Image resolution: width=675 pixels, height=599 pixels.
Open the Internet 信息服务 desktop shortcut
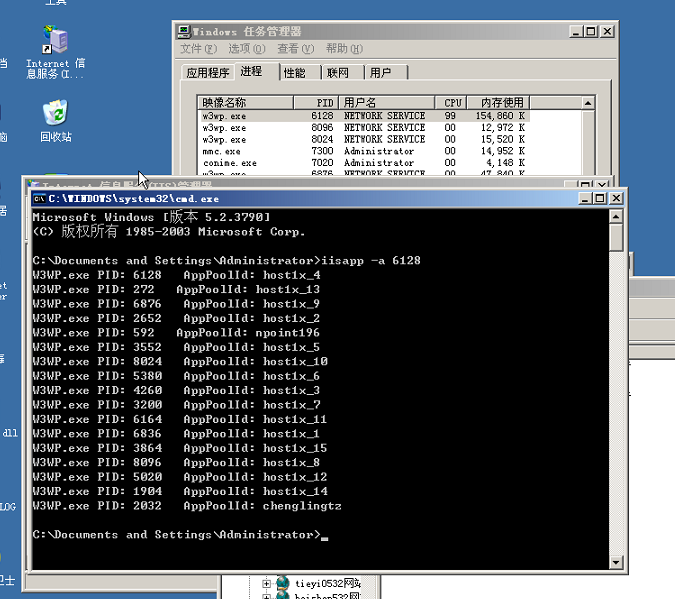point(54,42)
